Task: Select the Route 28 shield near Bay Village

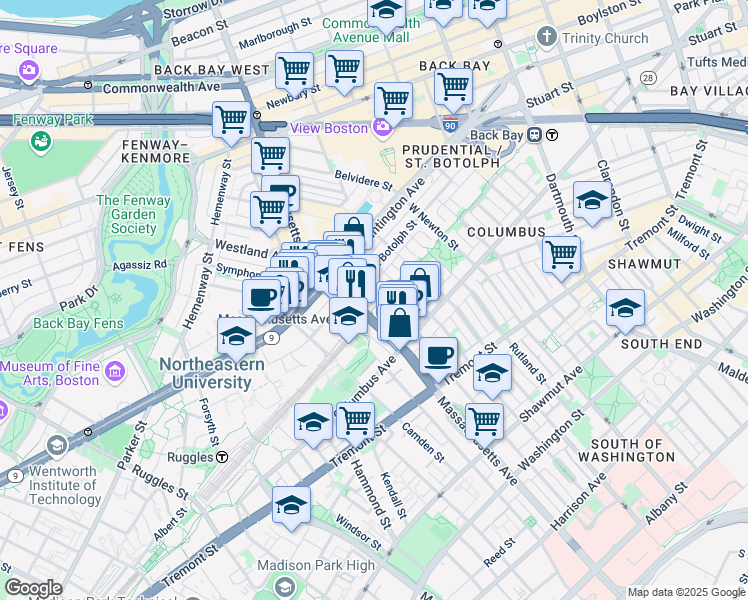Action: pos(648,78)
